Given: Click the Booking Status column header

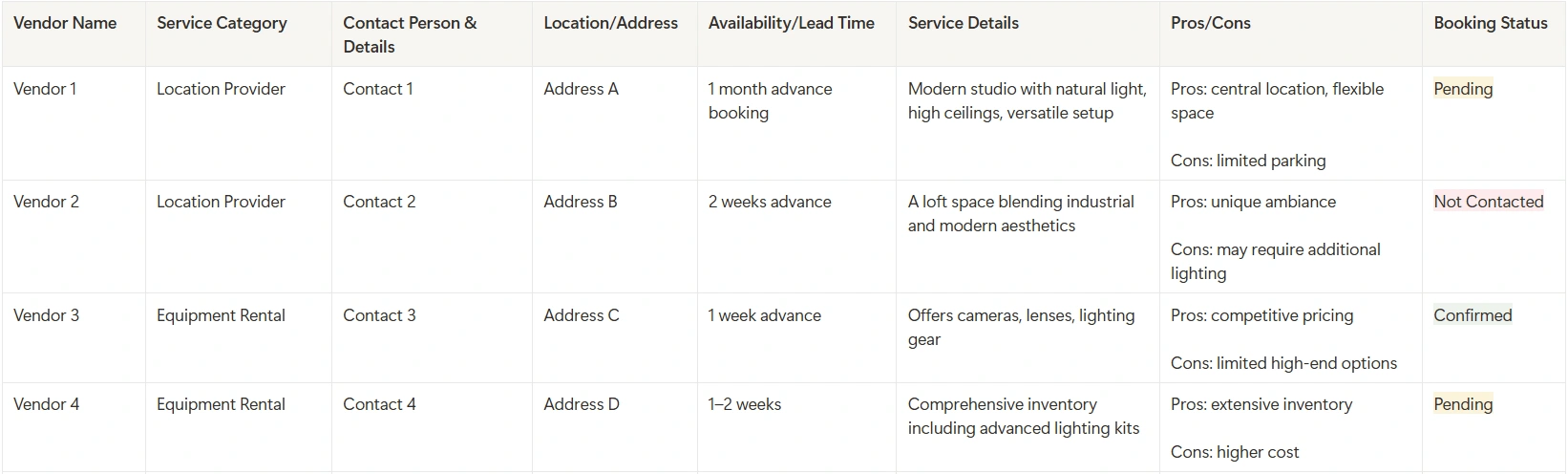Looking at the screenshot, I should [1490, 23].
